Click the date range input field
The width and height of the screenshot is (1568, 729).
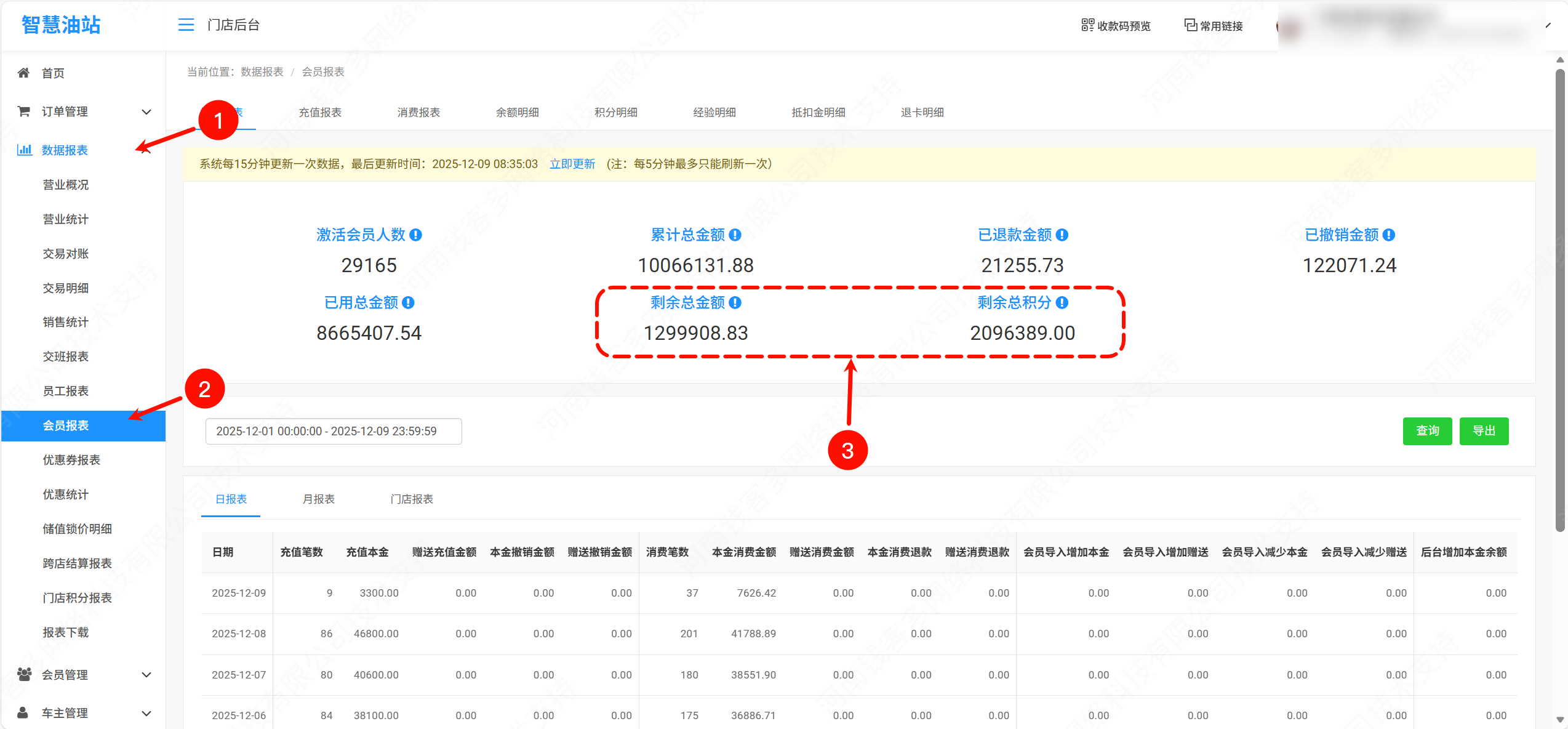(x=333, y=431)
